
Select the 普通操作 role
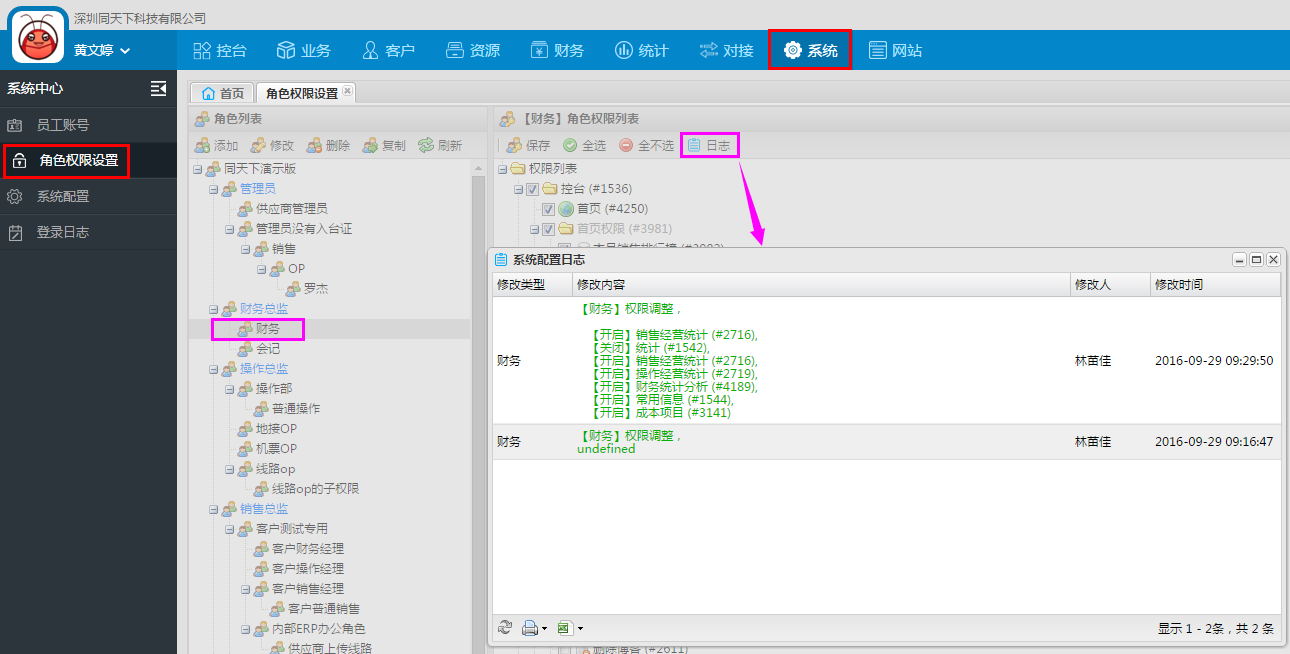click(296, 409)
